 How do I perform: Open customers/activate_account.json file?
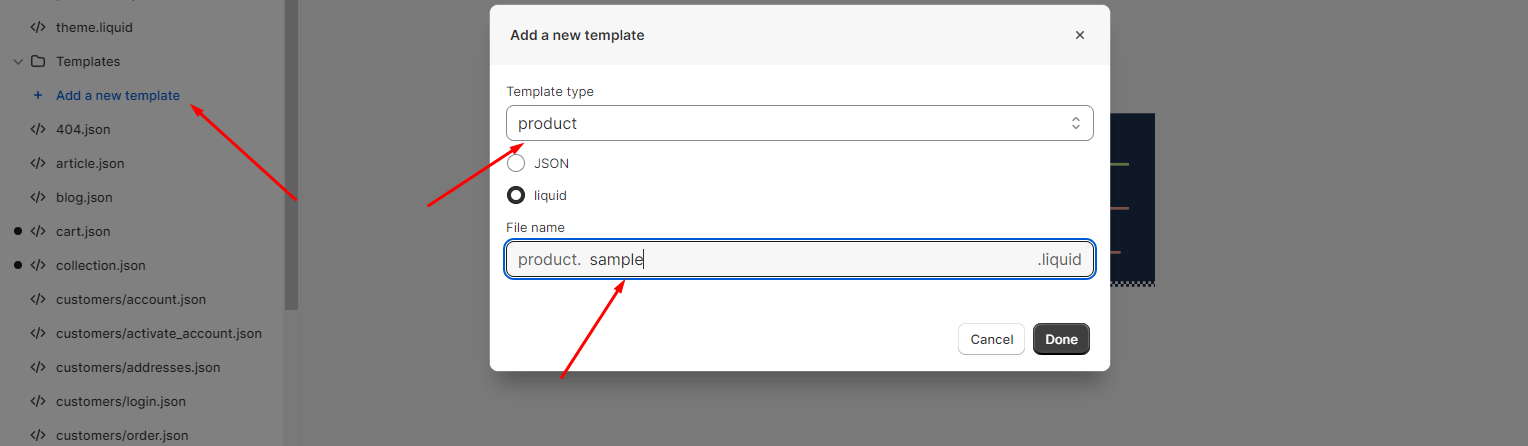159,334
